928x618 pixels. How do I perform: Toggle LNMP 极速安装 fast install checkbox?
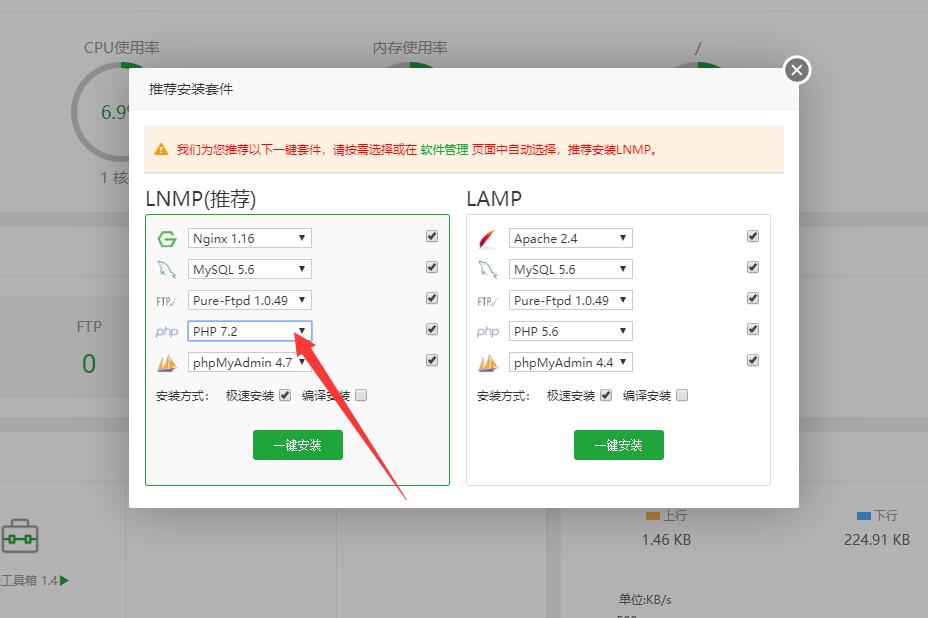point(285,395)
